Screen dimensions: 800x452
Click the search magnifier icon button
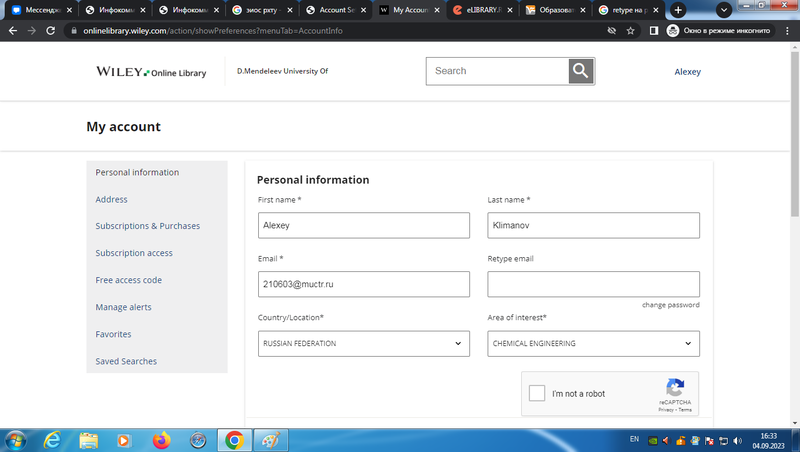[x=581, y=71]
